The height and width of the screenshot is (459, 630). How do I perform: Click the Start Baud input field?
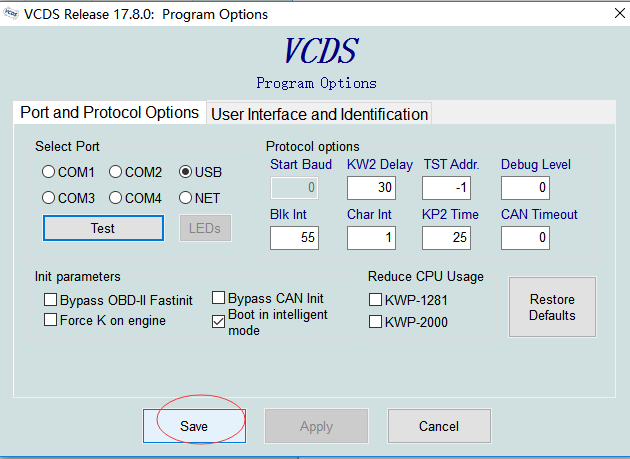(295, 188)
